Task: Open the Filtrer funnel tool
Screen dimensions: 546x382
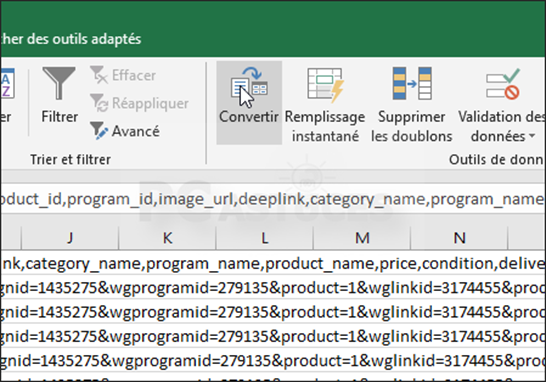Action: (59, 96)
